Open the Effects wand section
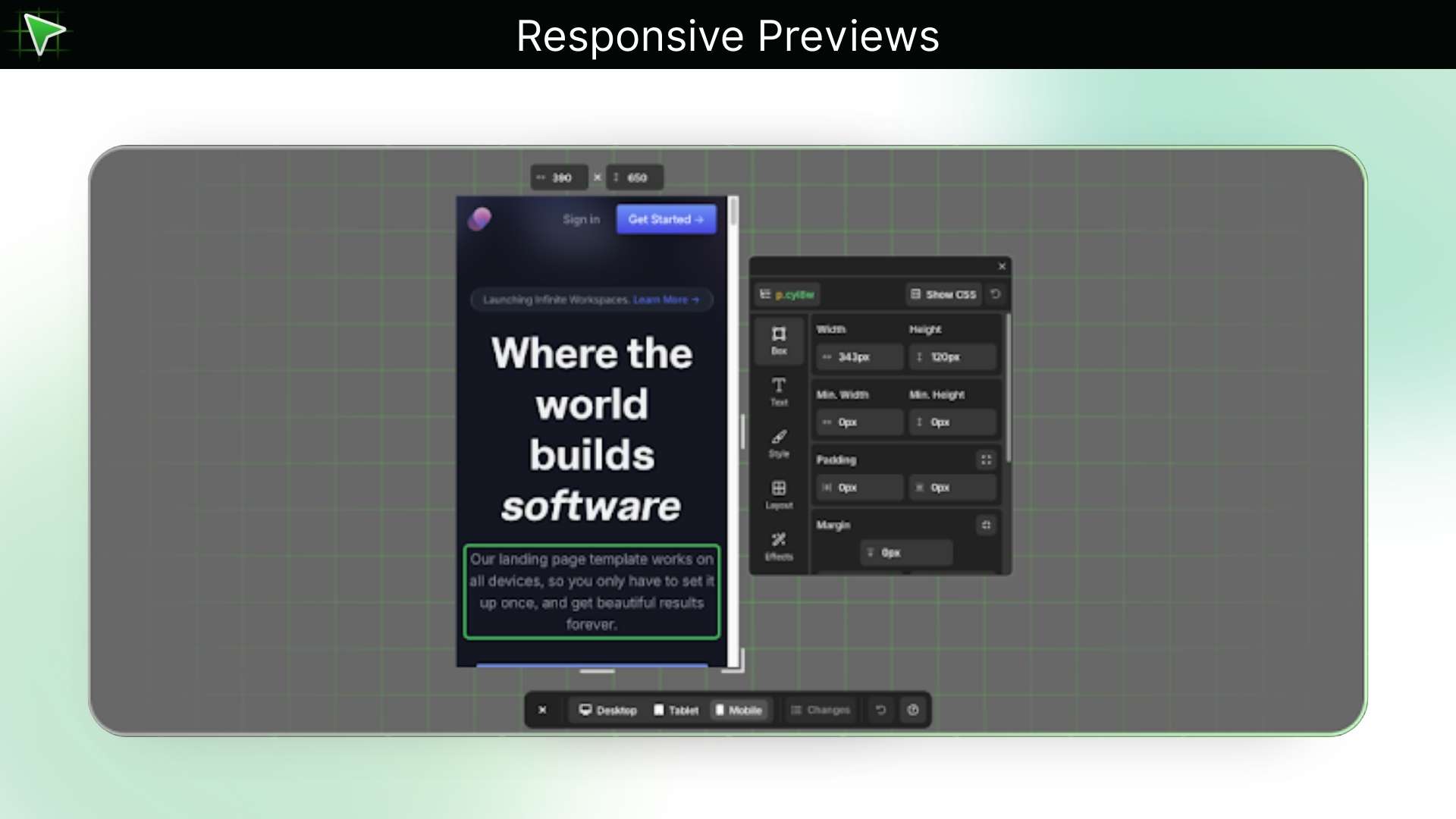Viewport: 1456px width, 819px height. pyautogui.click(x=779, y=546)
